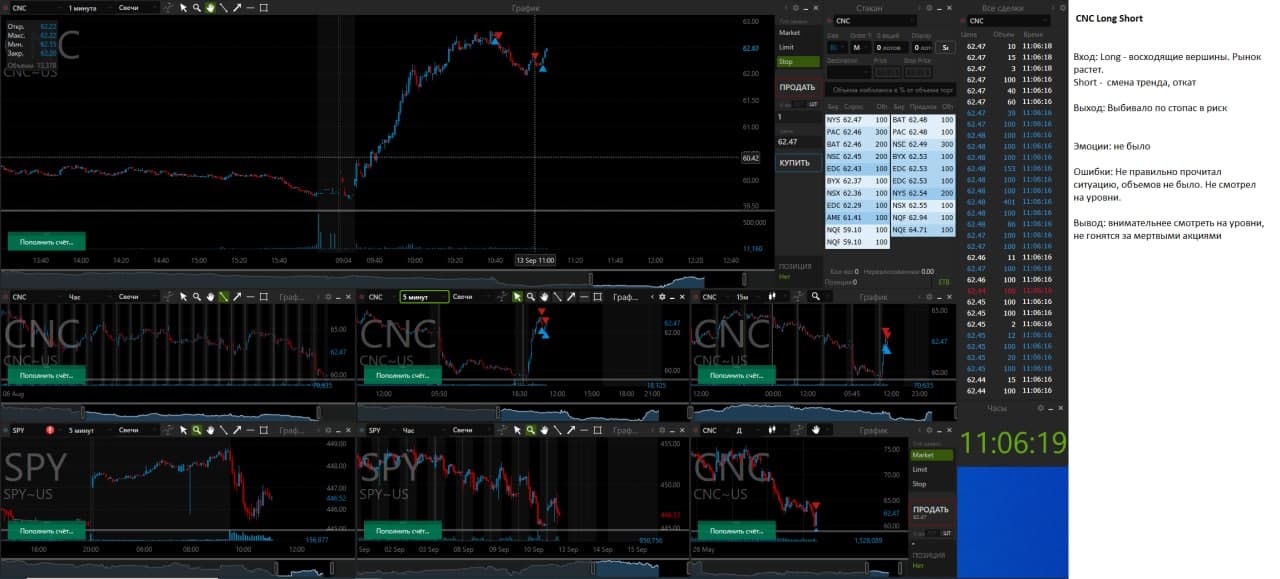Click ПРОДАТЬ button in bottom-right CNC panel
The image size is (1280, 579).
click(931, 512)
